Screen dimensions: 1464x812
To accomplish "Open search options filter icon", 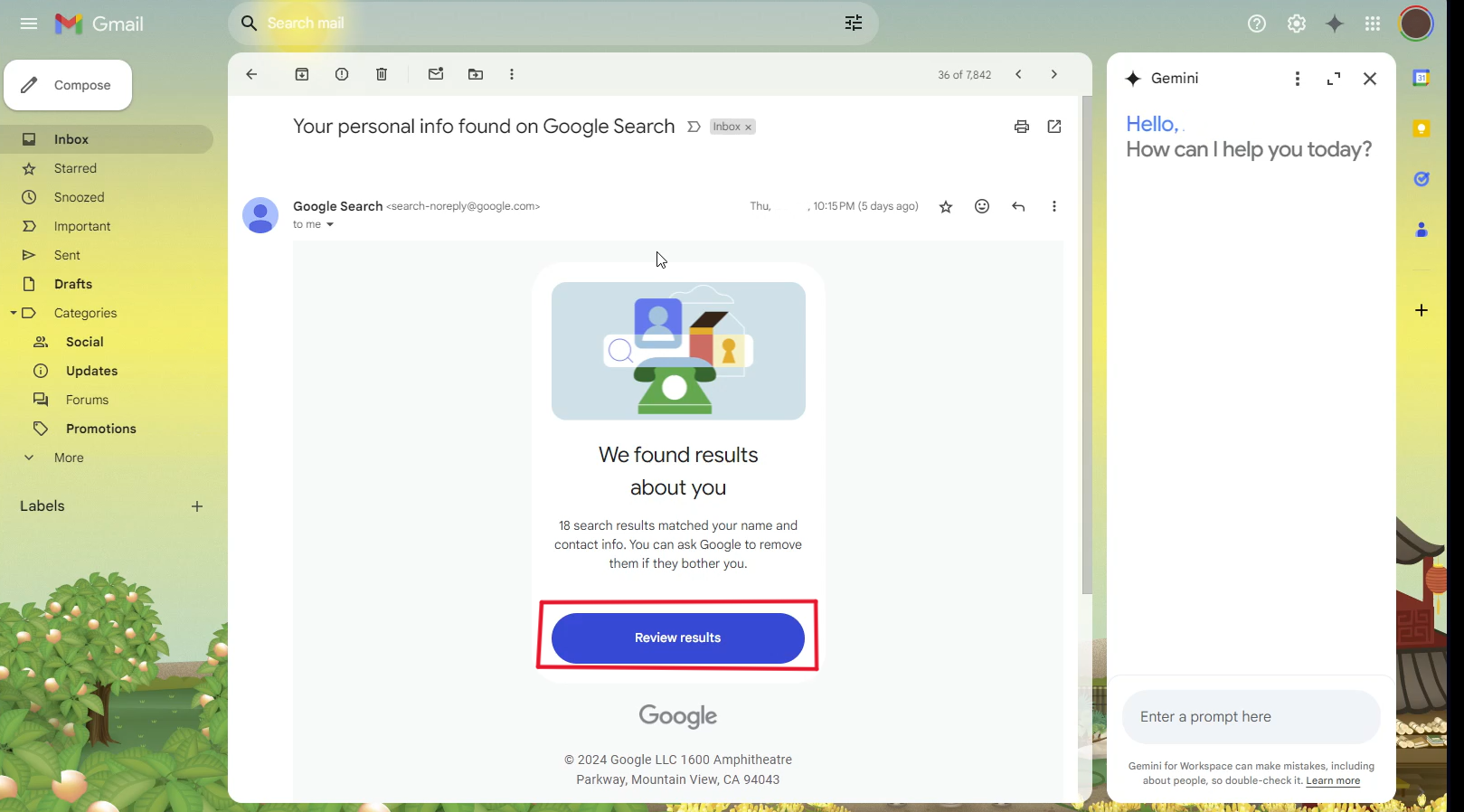I will pyautogui.click(x=854, y=24).
